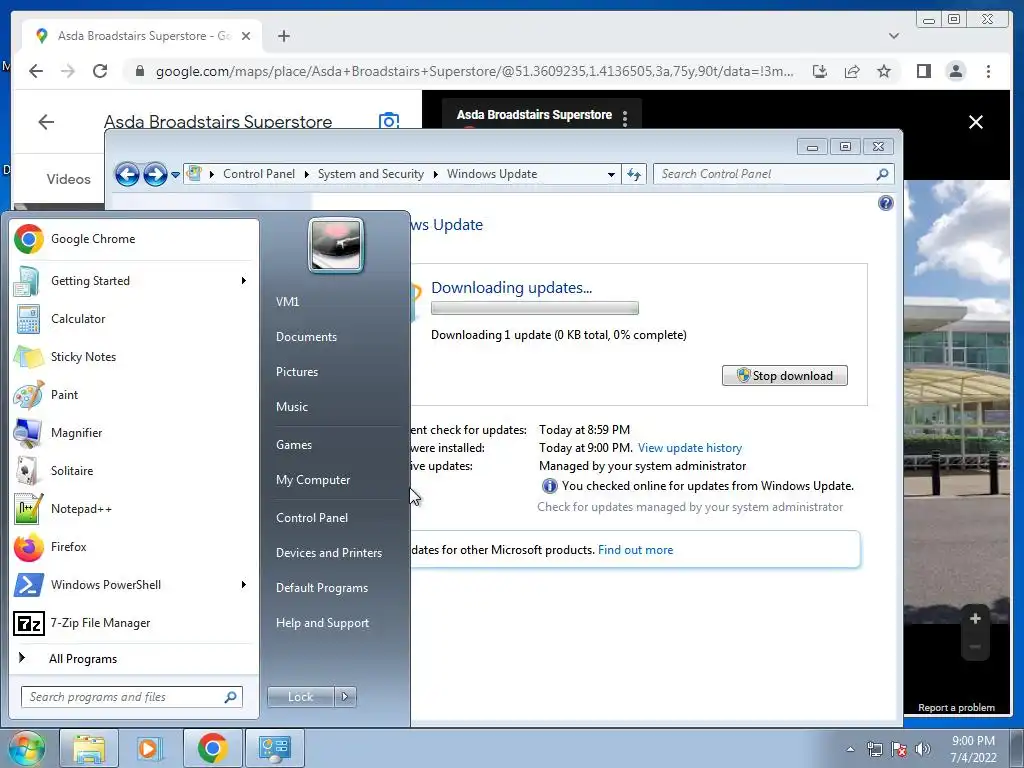Click the Search Control Panel field
1024x768 pixels.
(773, 174)
